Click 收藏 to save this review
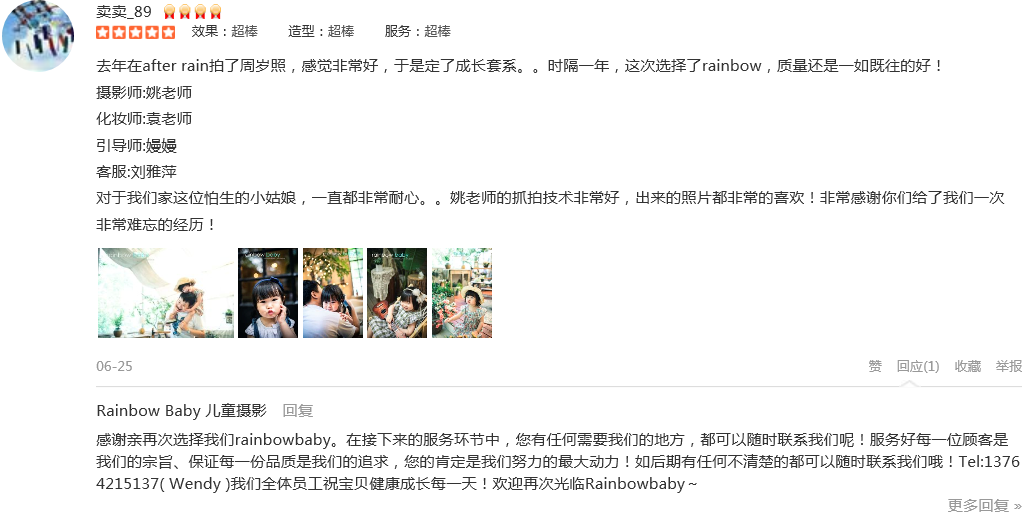The height and width of the screenshot is (512, 1023). click(968, 367)
